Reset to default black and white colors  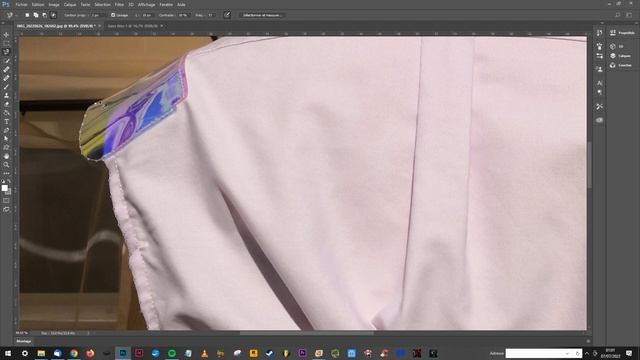click(3, 181)
